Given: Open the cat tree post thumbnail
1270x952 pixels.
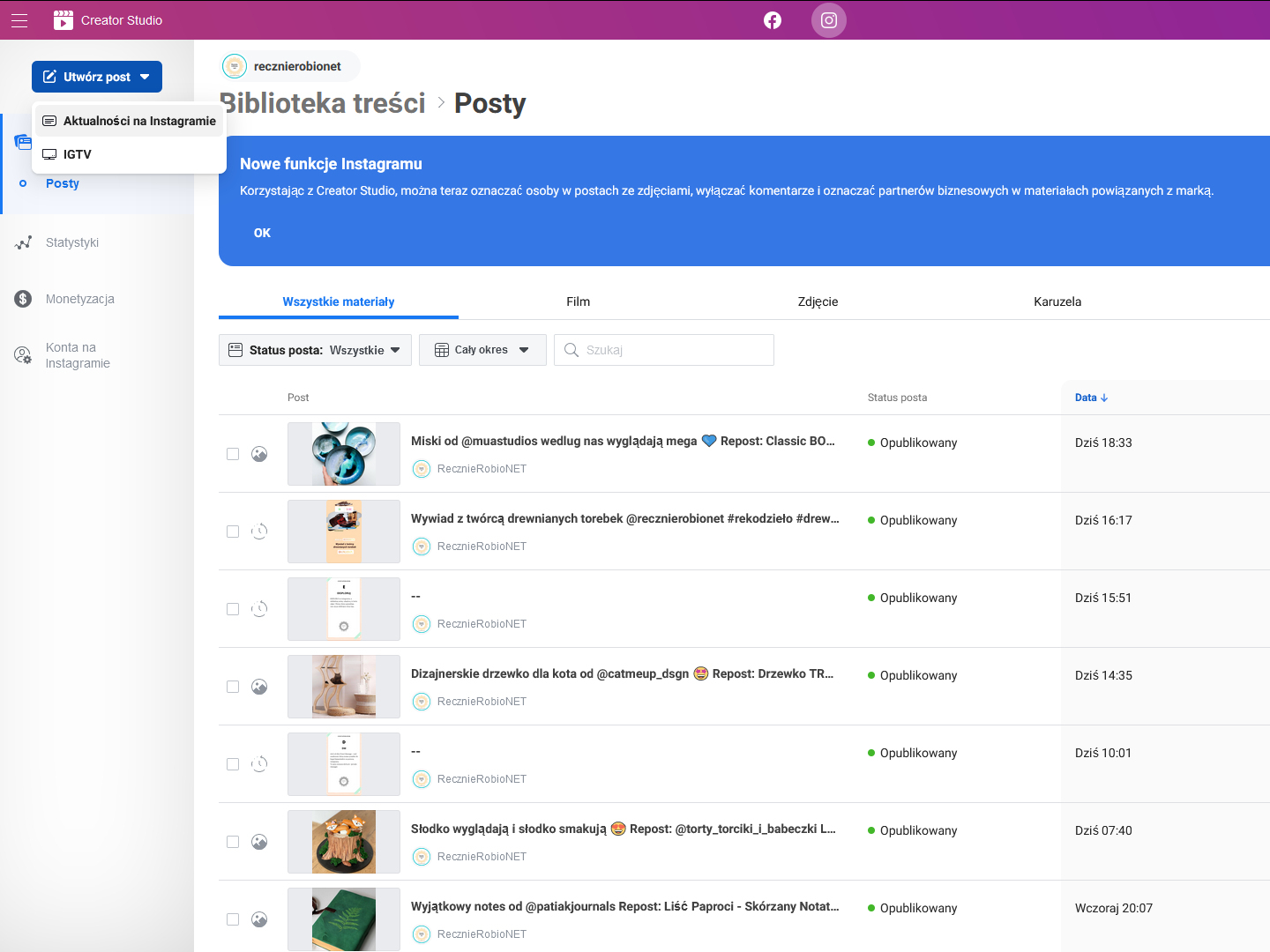Looking at the screenshot, I should tap(344, 687).
